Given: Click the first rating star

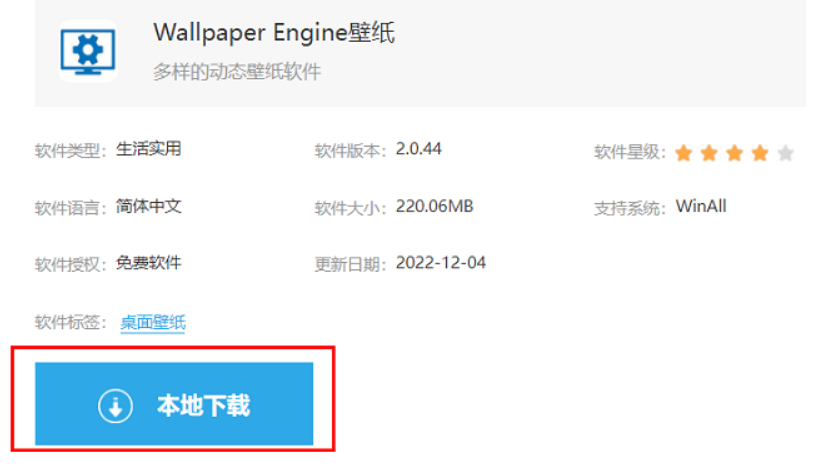Looking at the screenshot, I should pos(683,153).
